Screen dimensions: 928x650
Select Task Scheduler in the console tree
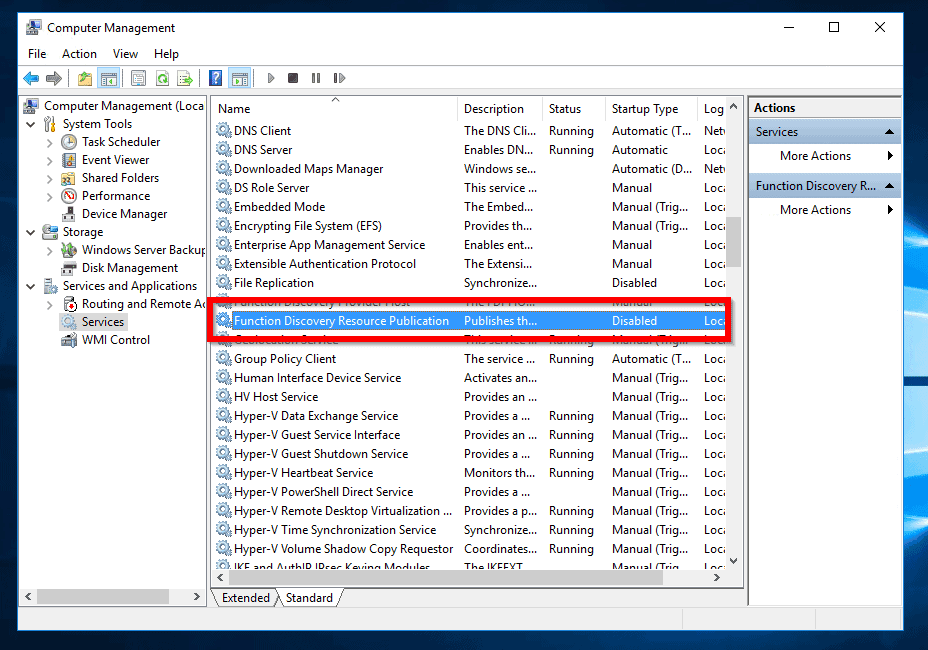click(121, 142)
